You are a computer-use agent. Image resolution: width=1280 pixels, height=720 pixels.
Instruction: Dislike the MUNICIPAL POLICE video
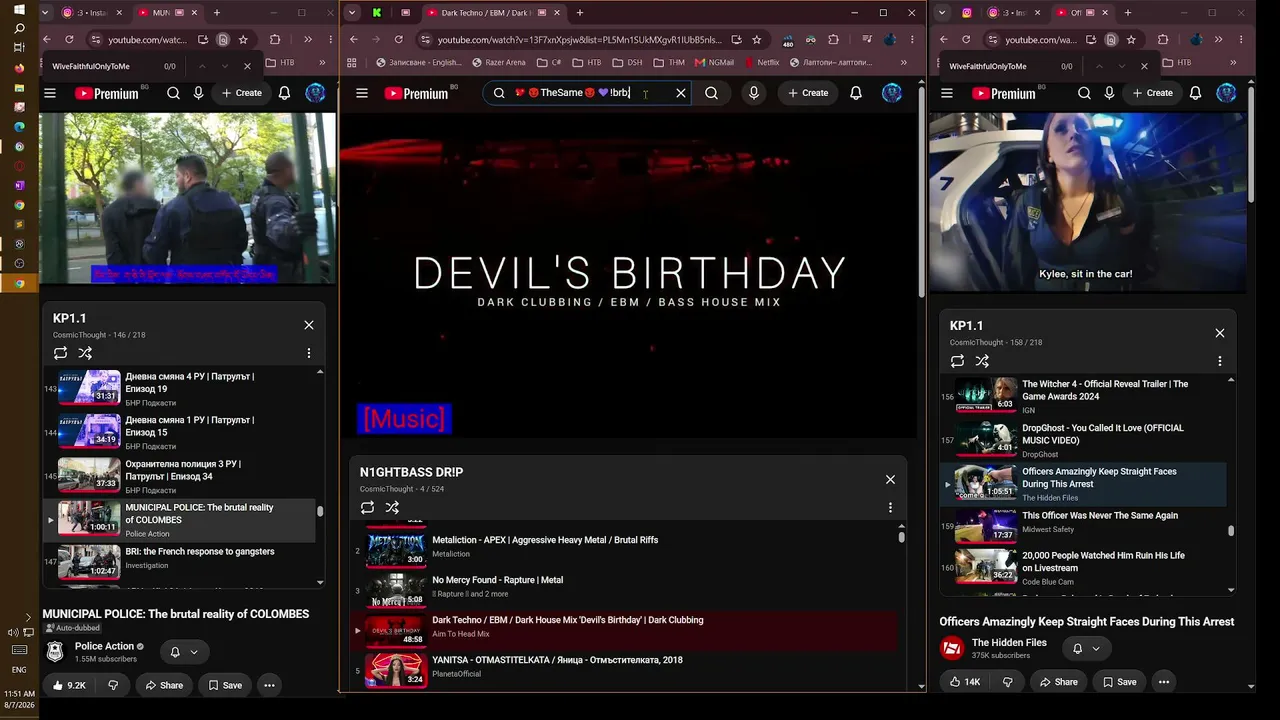(113, 685)
